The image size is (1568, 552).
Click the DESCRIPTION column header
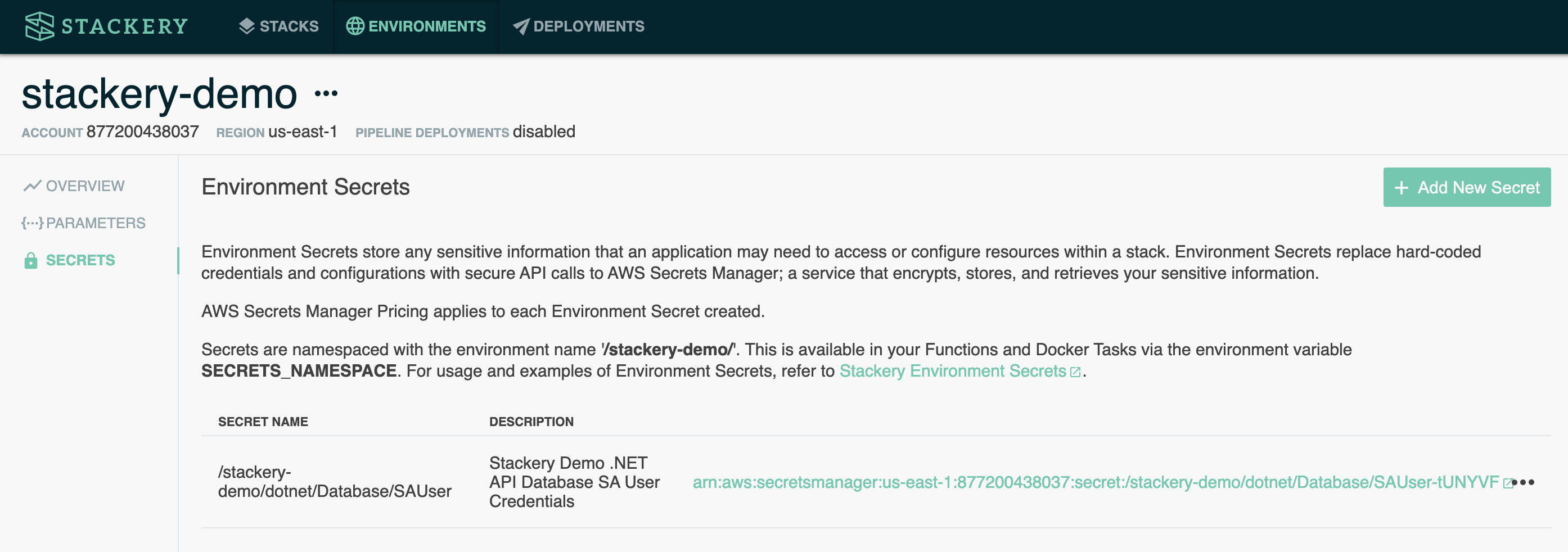tap(531, 422)
